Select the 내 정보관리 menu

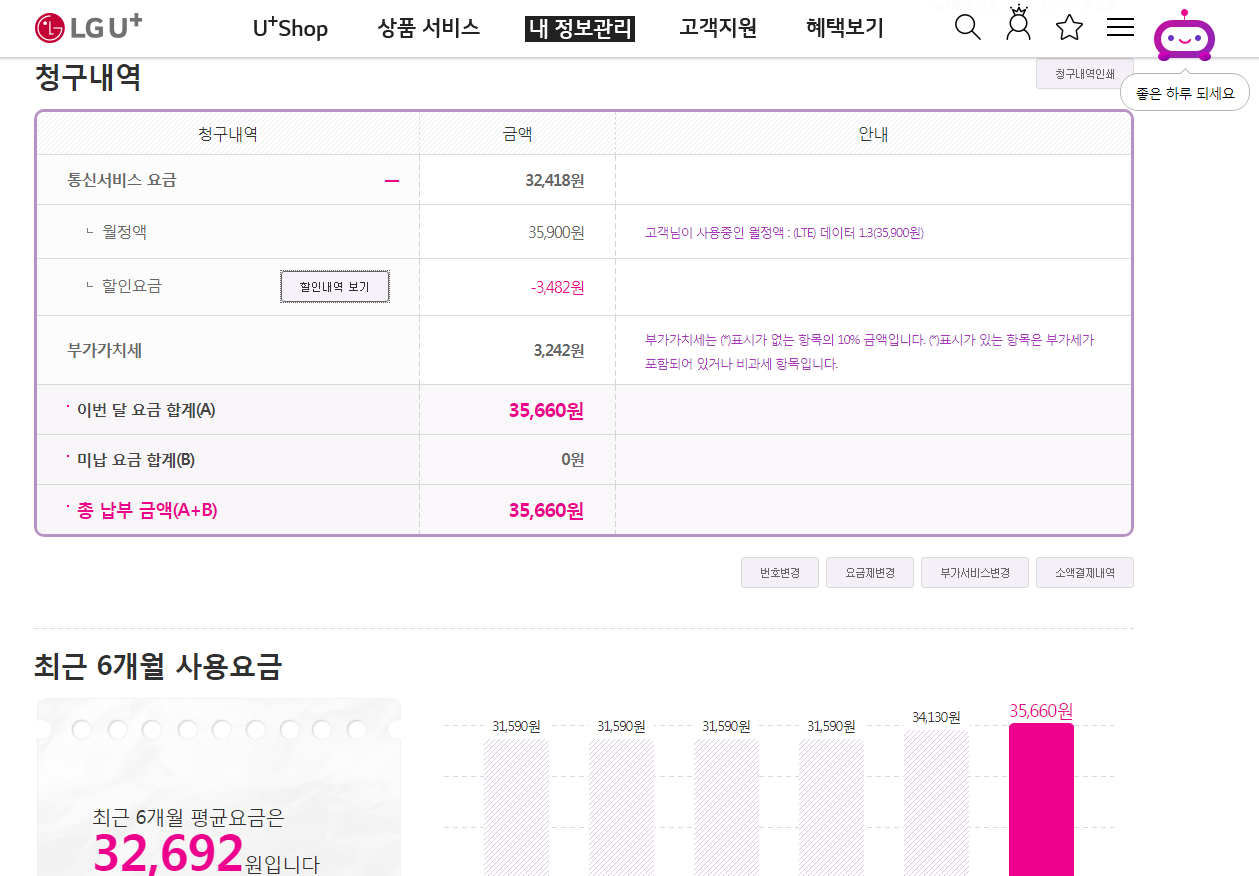pos(580,28)
